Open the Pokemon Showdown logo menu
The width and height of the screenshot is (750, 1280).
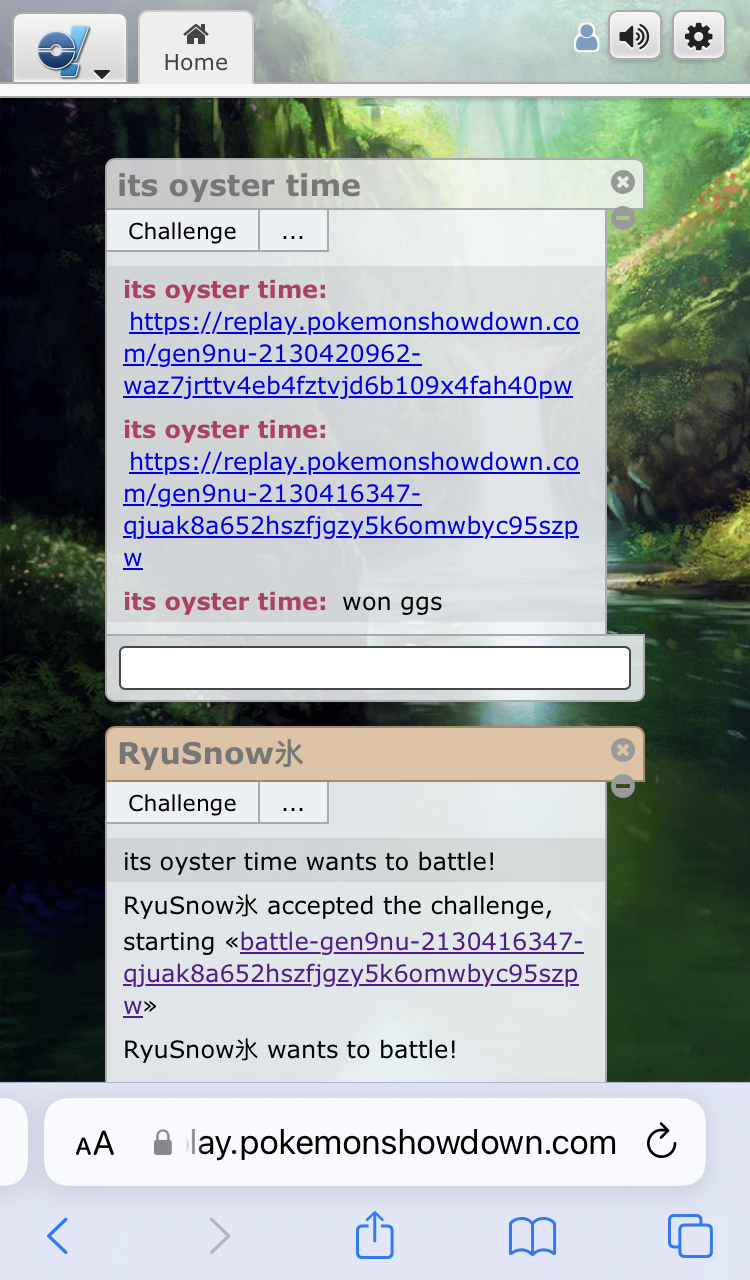coord(69,48)
